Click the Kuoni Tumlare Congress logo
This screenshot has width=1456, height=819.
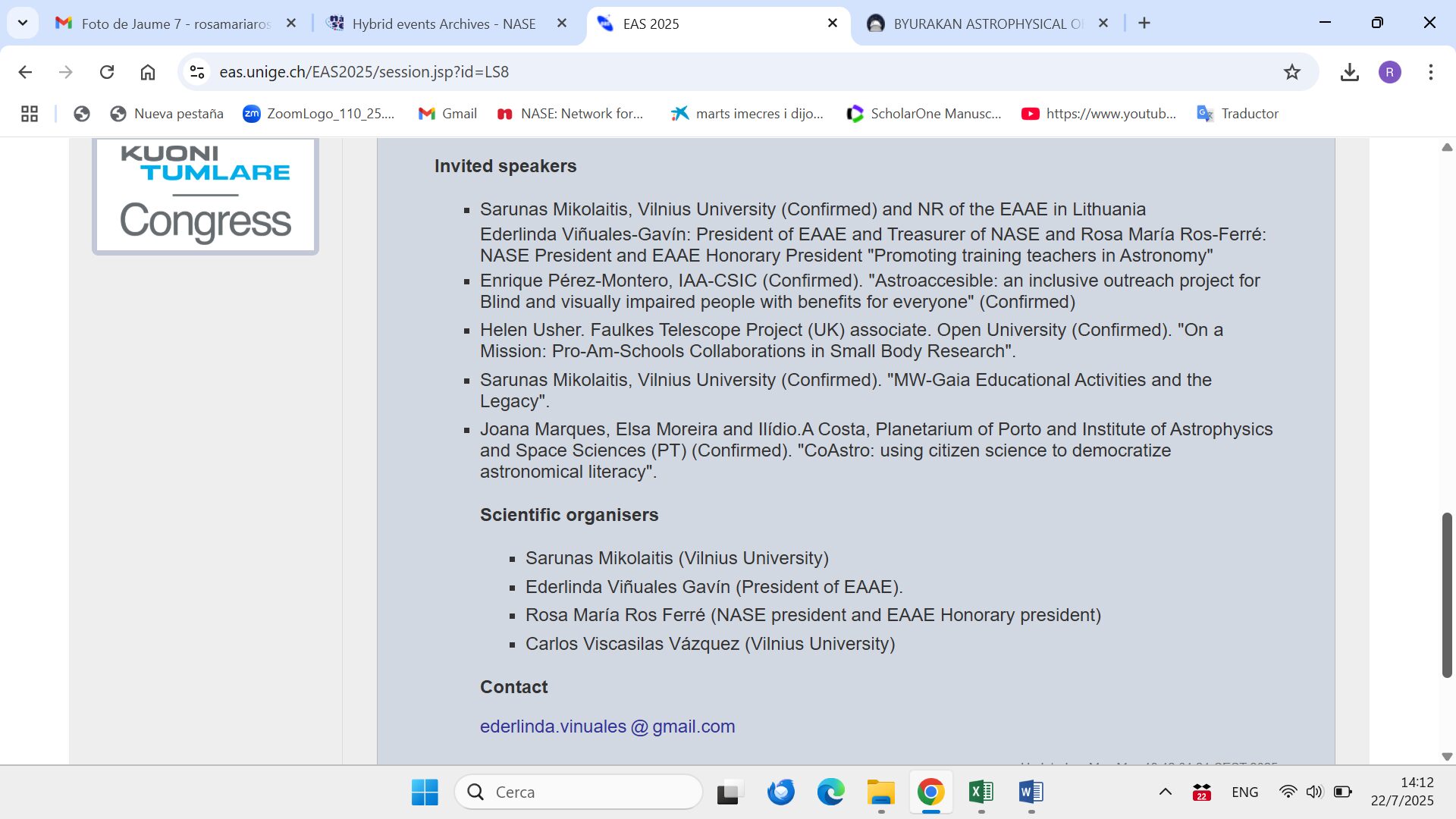[x=206, y=195]
